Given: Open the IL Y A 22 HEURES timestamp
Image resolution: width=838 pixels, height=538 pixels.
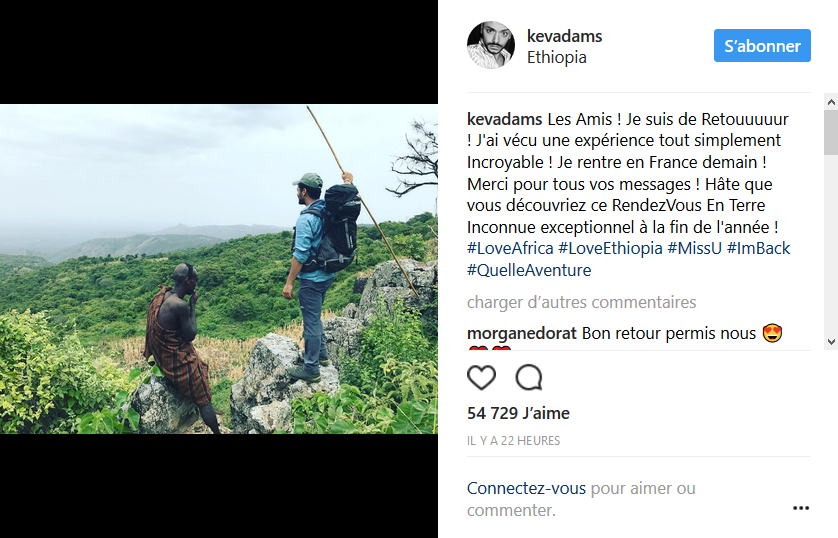Looking at the screenshot, I should click(x=514, y=441).
